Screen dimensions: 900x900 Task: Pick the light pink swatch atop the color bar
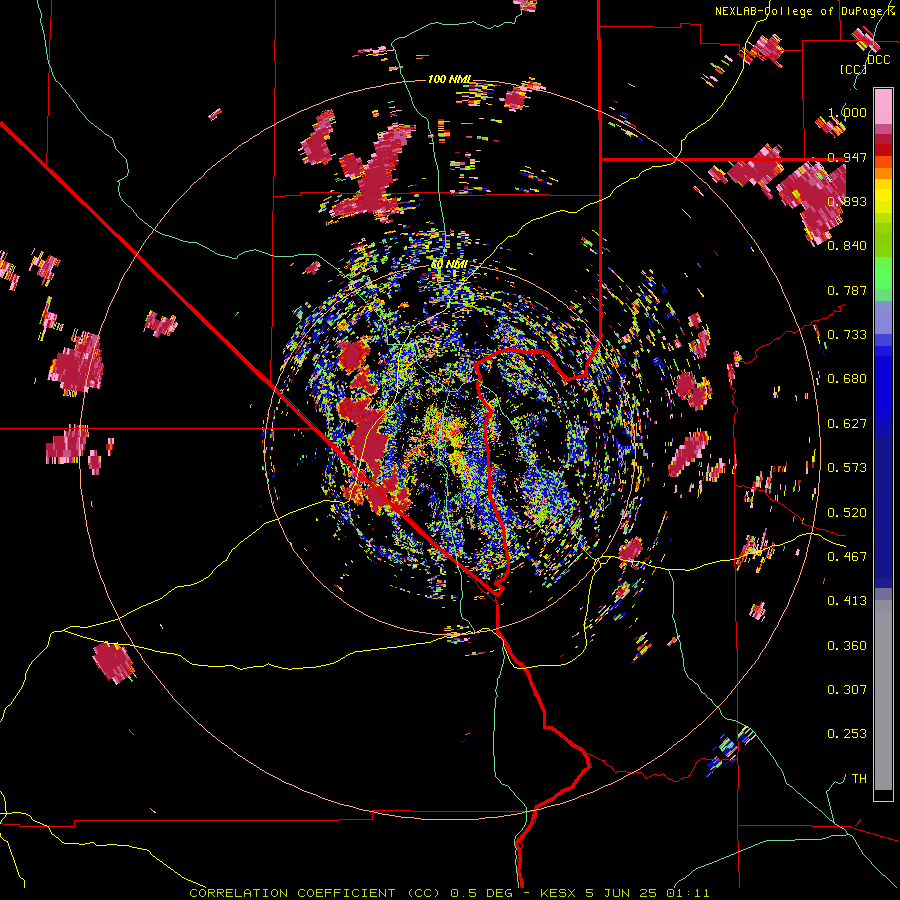point(883,106)
